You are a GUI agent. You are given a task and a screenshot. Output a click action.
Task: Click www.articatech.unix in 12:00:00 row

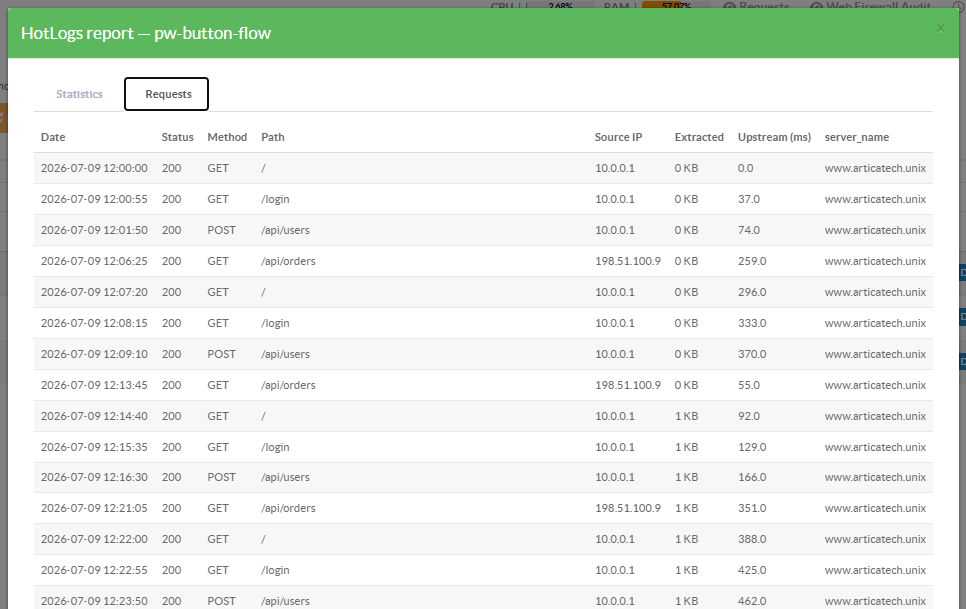(875, 168)
